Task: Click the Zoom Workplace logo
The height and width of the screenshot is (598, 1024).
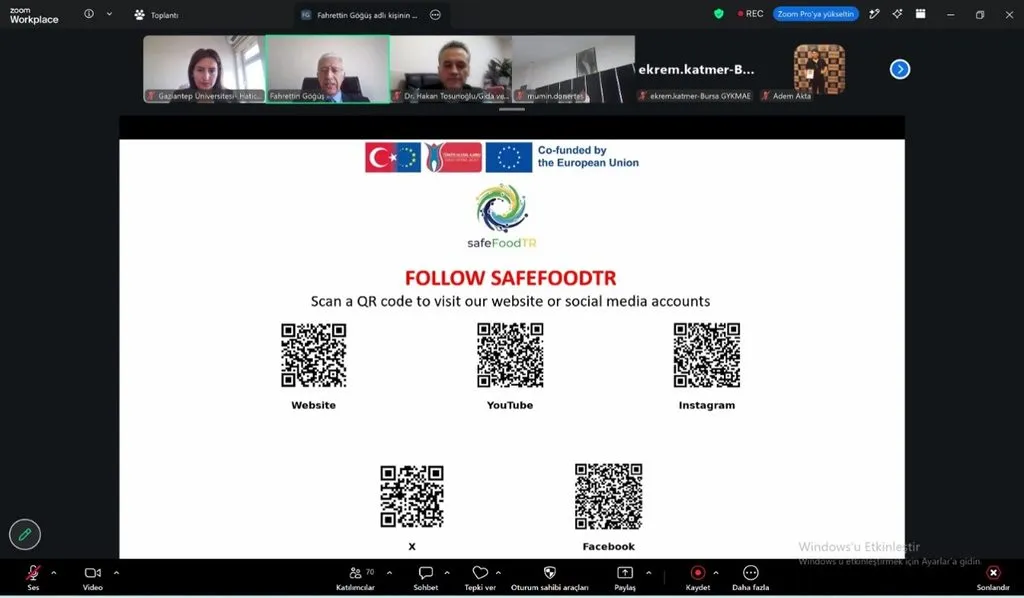Action: tap(34, 15)
